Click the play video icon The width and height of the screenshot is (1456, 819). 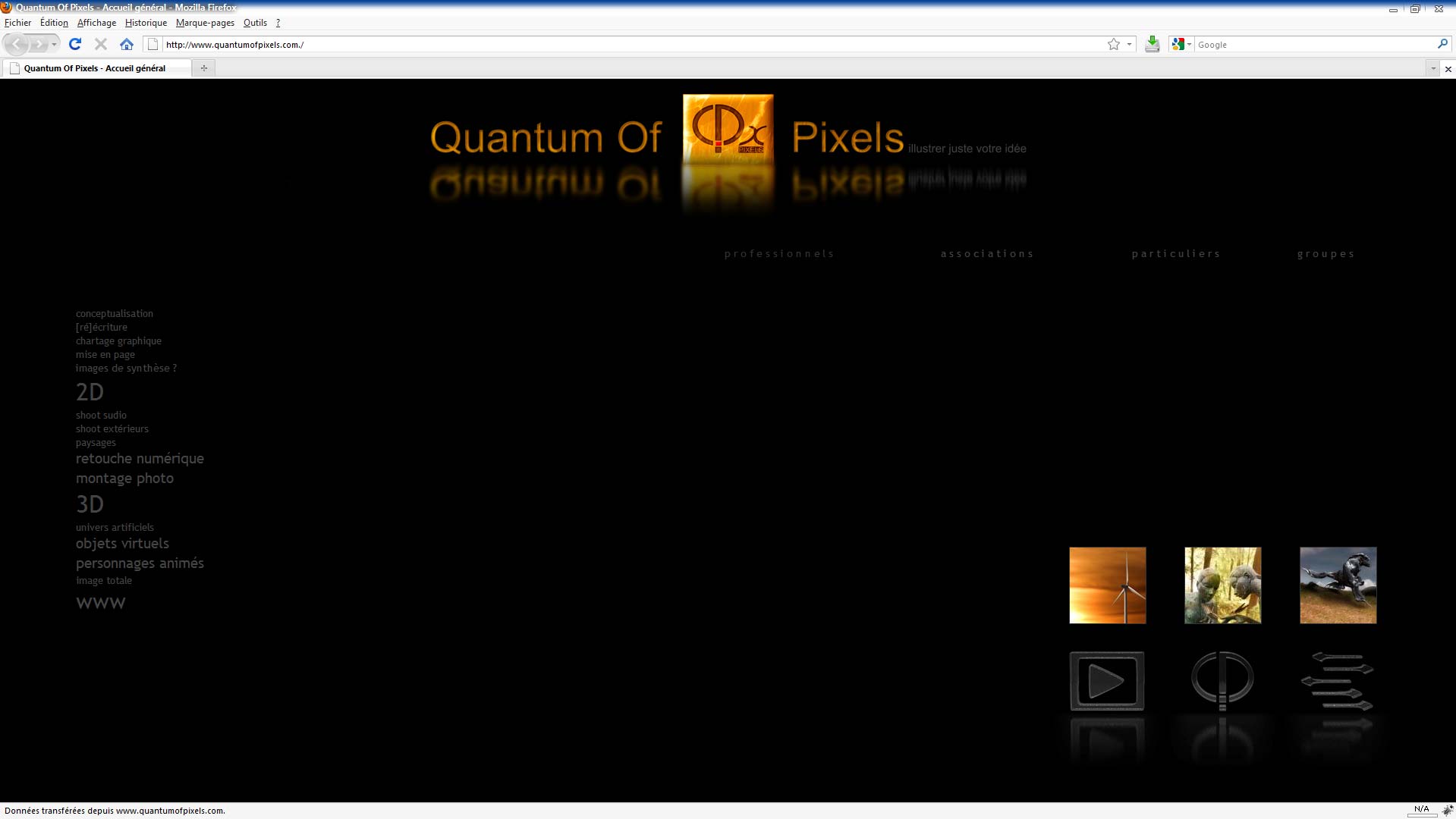1107,680
